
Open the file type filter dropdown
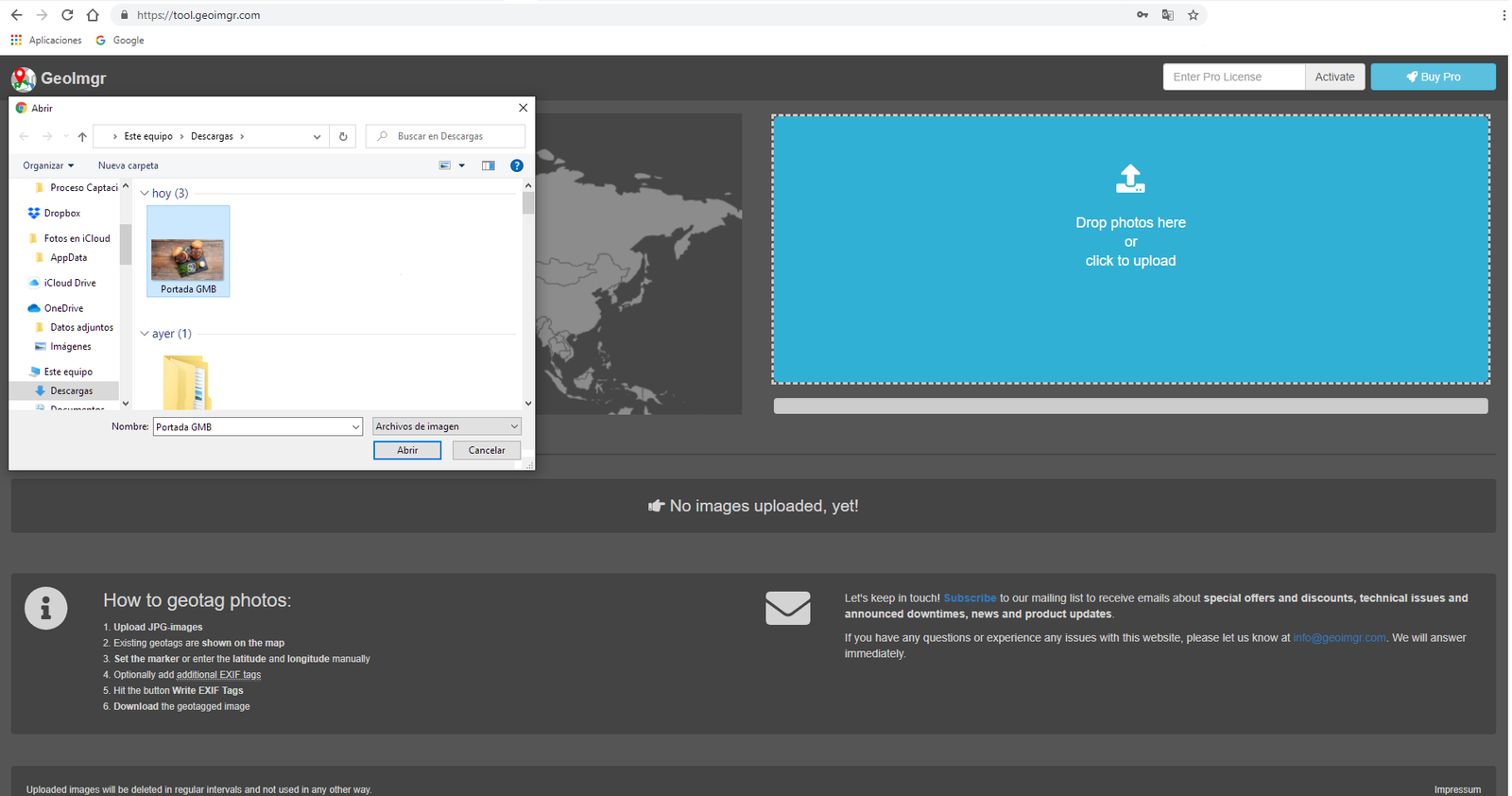pyautogui.click(x=446, y=426)
